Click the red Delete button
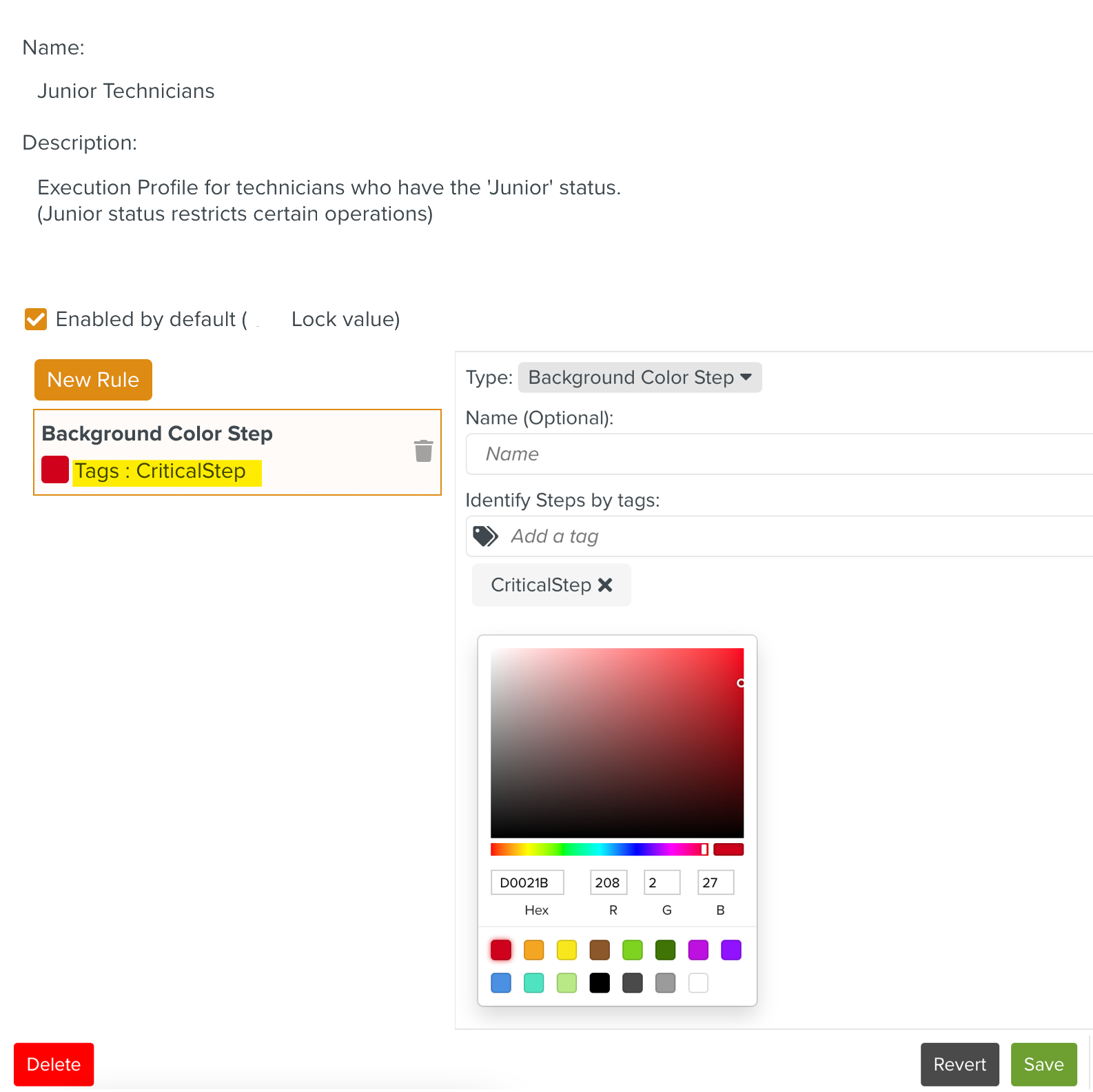This screenshot has width=1093, height=1092. (54, 1064)
